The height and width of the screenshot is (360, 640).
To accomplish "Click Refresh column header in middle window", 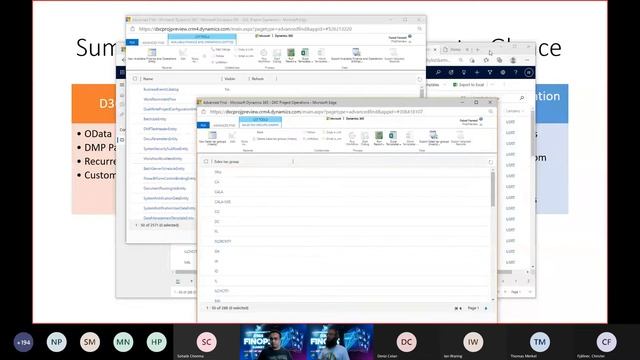I will point(258,79).
